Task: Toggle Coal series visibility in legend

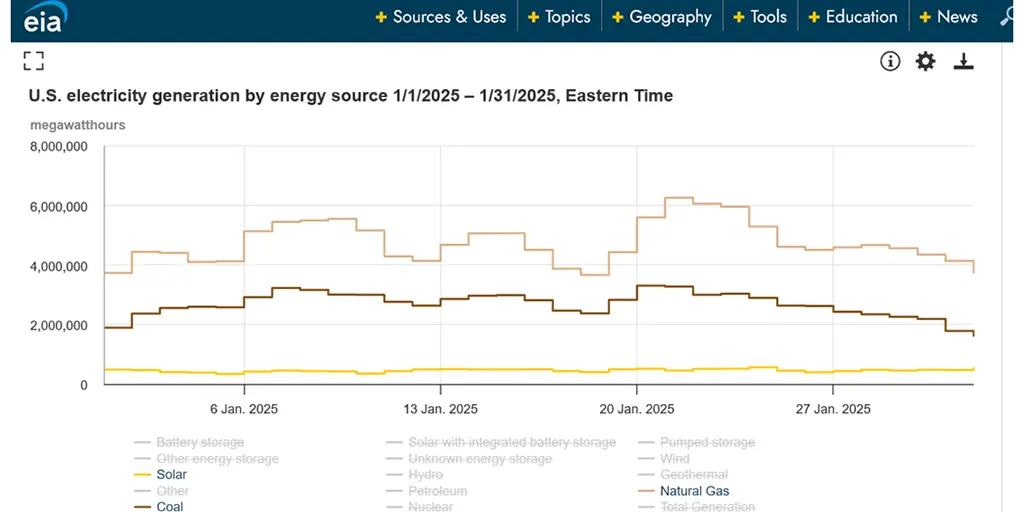Action: pos(169,507)
